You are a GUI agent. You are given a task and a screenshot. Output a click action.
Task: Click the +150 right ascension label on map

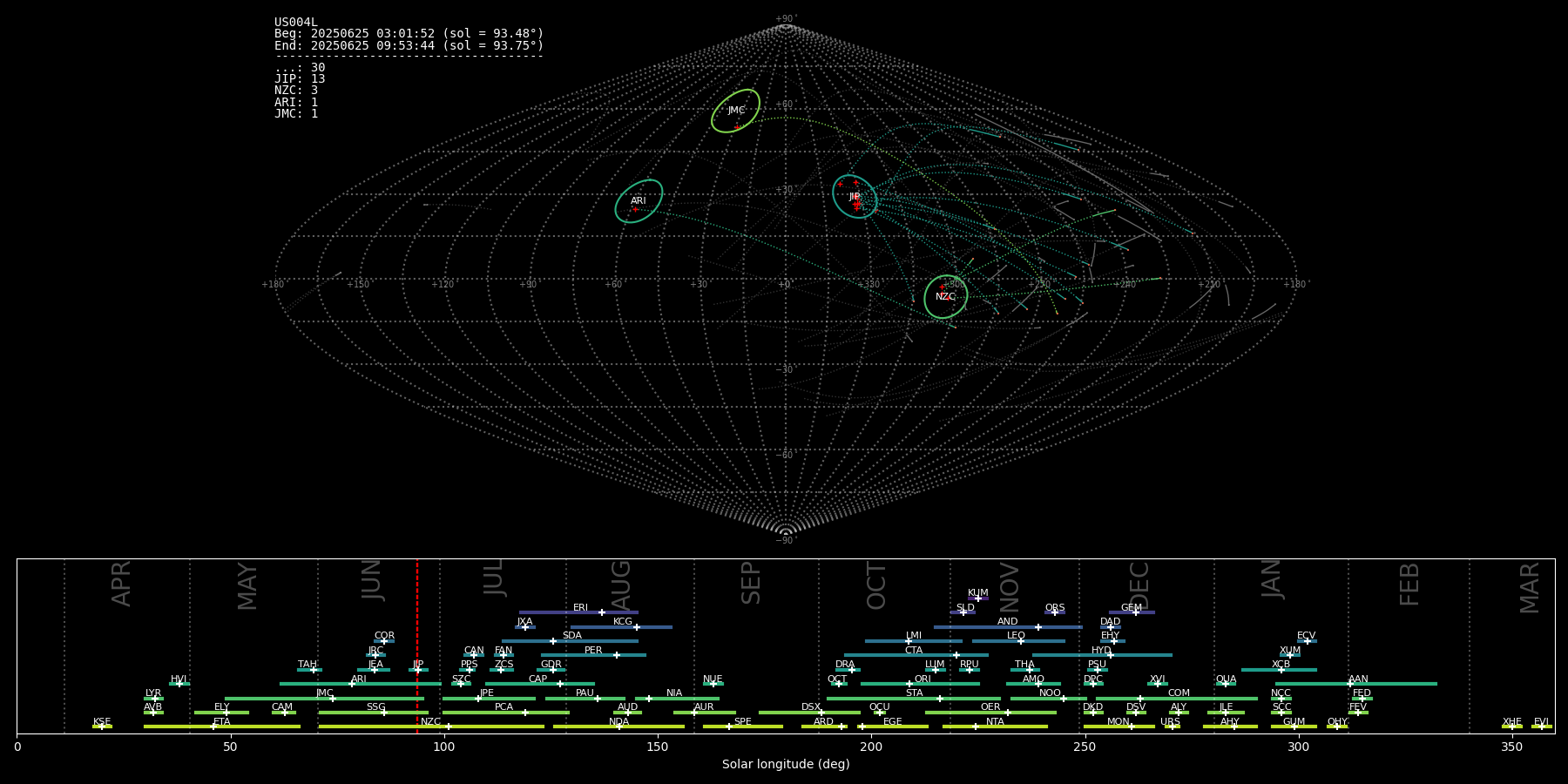tap(358, 285)
